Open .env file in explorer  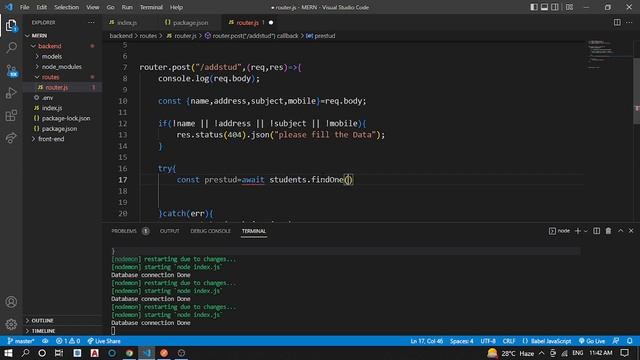tap(62, 98)
